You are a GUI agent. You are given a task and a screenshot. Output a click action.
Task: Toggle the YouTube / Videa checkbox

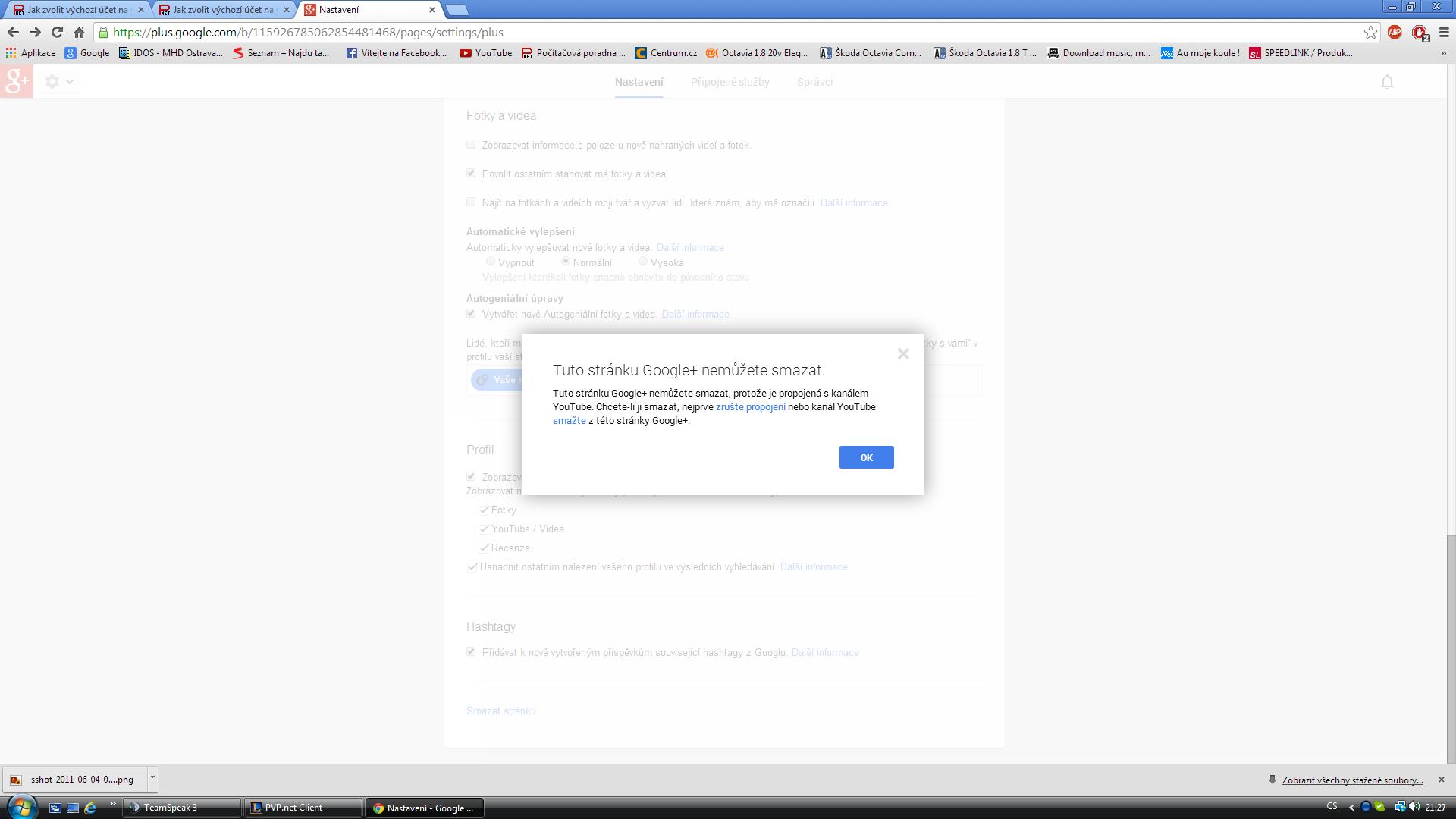pyautogui.click(x=484, y=529)
